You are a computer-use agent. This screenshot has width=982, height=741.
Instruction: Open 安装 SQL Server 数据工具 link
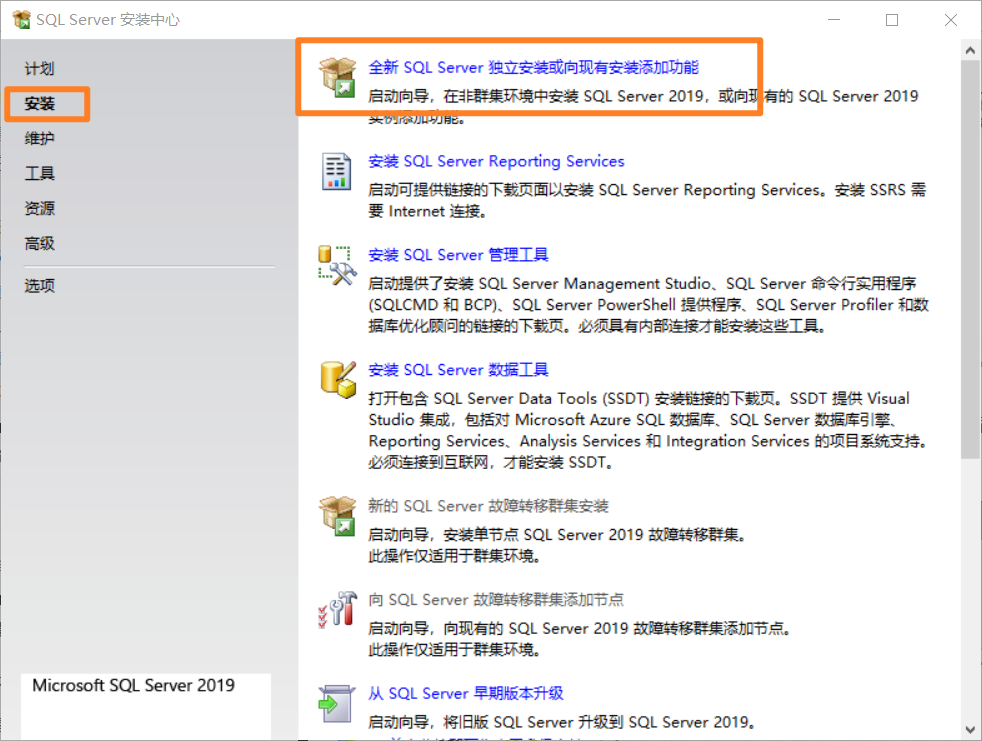(x=458, y=370)
